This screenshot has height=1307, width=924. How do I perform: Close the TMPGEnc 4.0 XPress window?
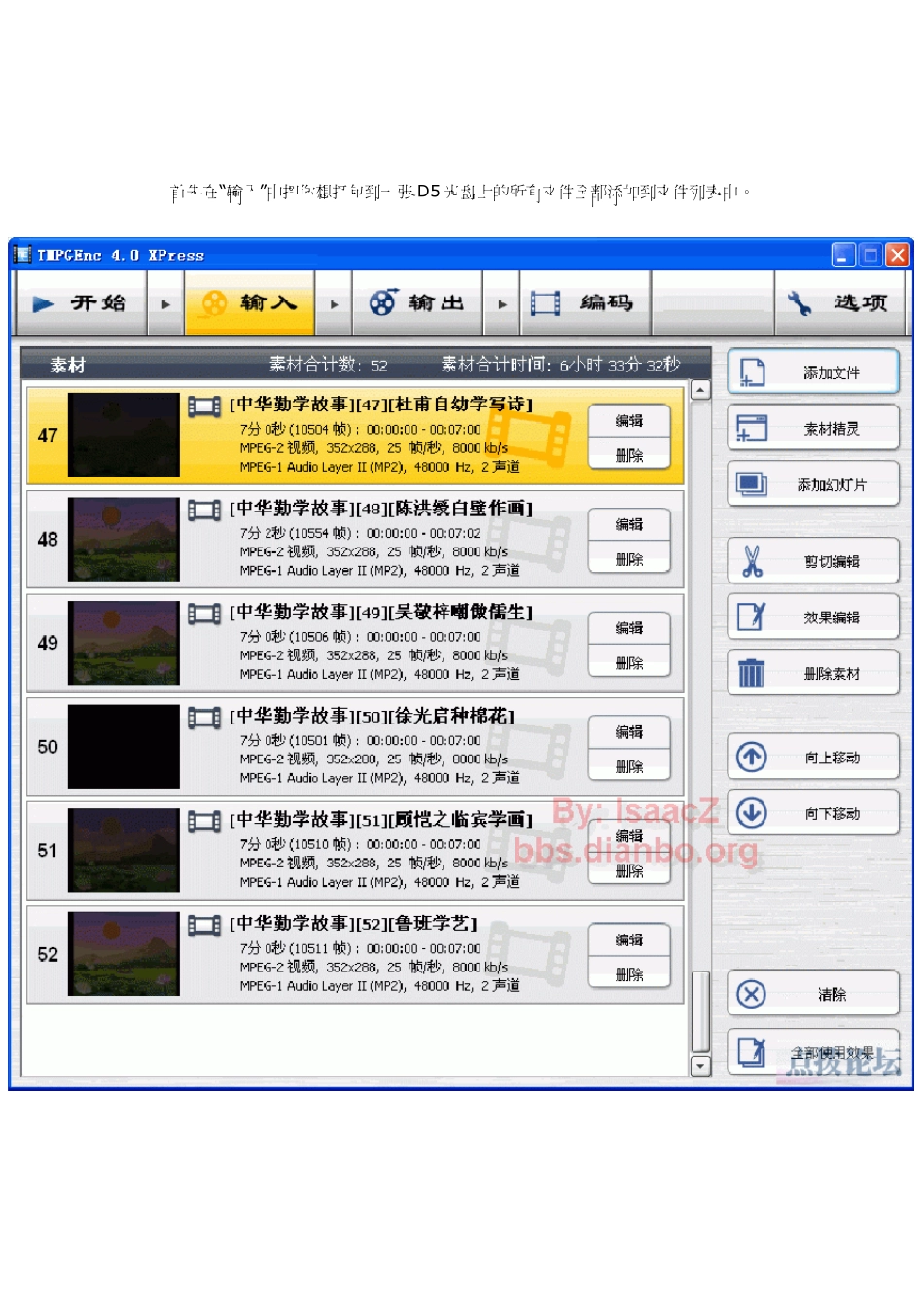tap(897, 255)
